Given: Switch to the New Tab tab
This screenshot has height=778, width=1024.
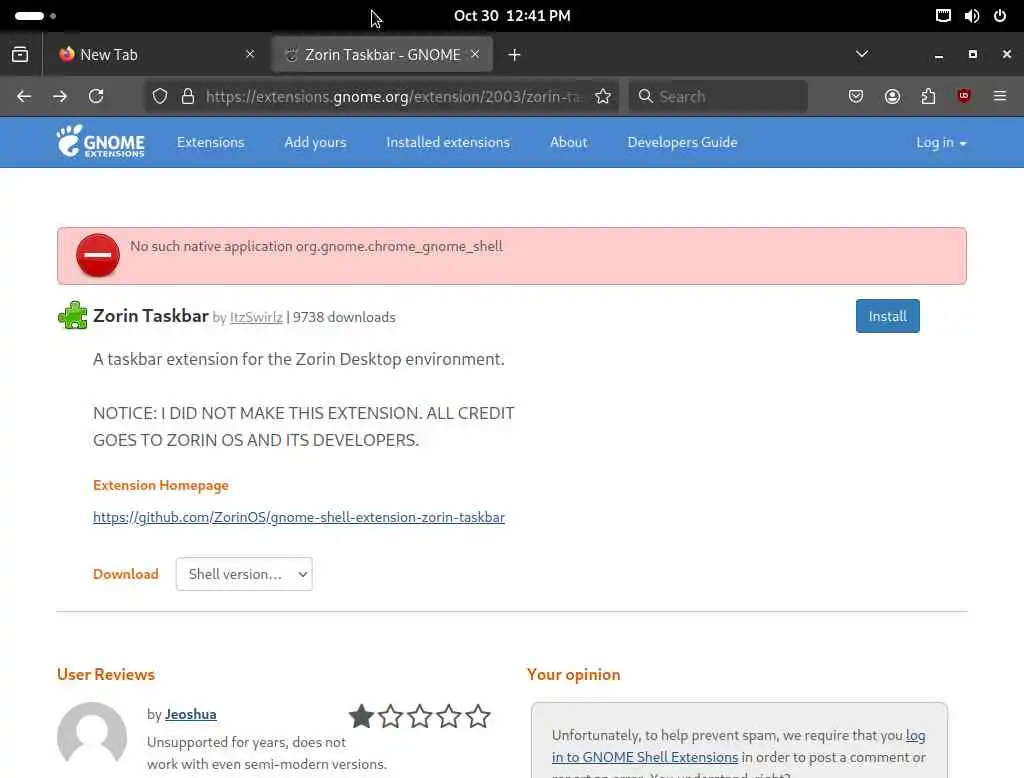Looking at the screenshot, I should (157, 55).
